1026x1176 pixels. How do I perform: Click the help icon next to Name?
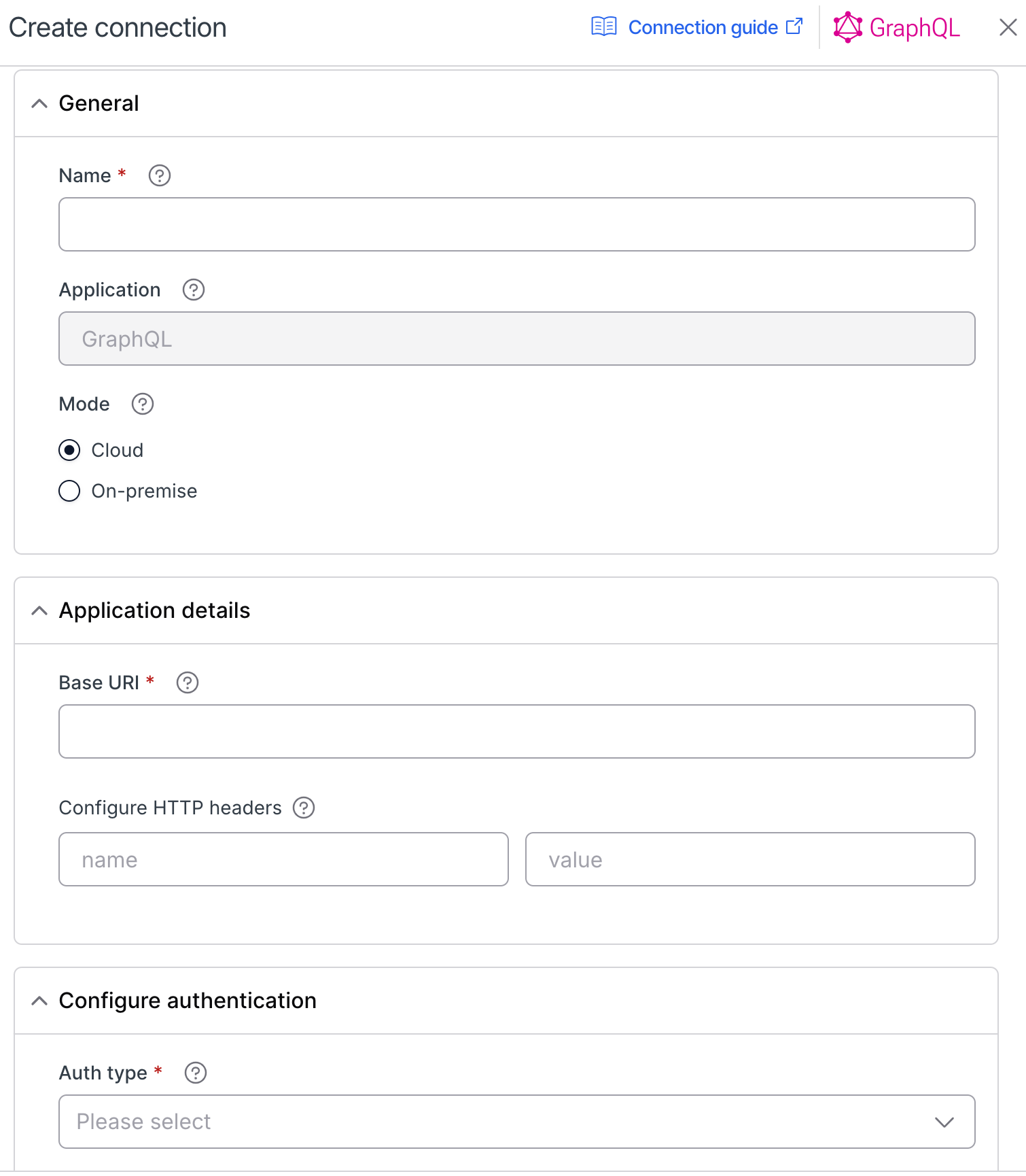click(x=160, y=175)
